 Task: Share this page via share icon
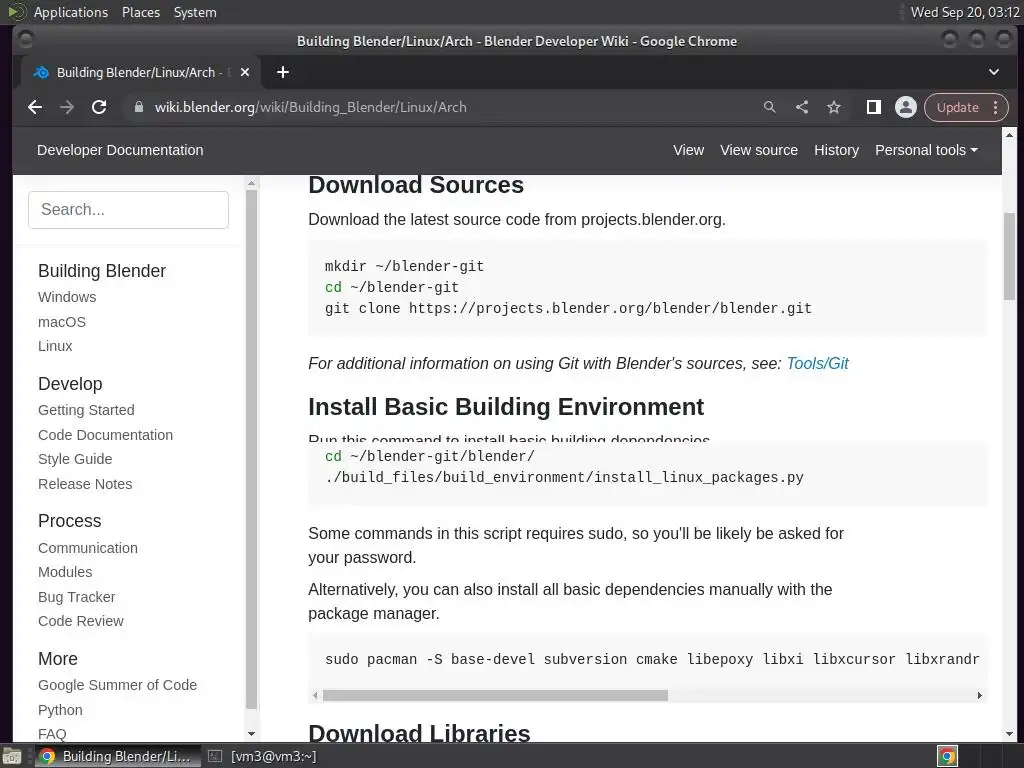click(x=802, y=107)
